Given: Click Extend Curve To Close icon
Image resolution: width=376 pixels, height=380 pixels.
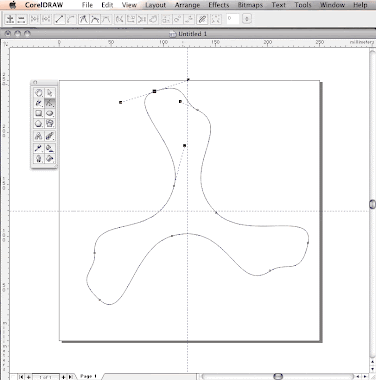Looking at the screenshot, I should (131, 19).
